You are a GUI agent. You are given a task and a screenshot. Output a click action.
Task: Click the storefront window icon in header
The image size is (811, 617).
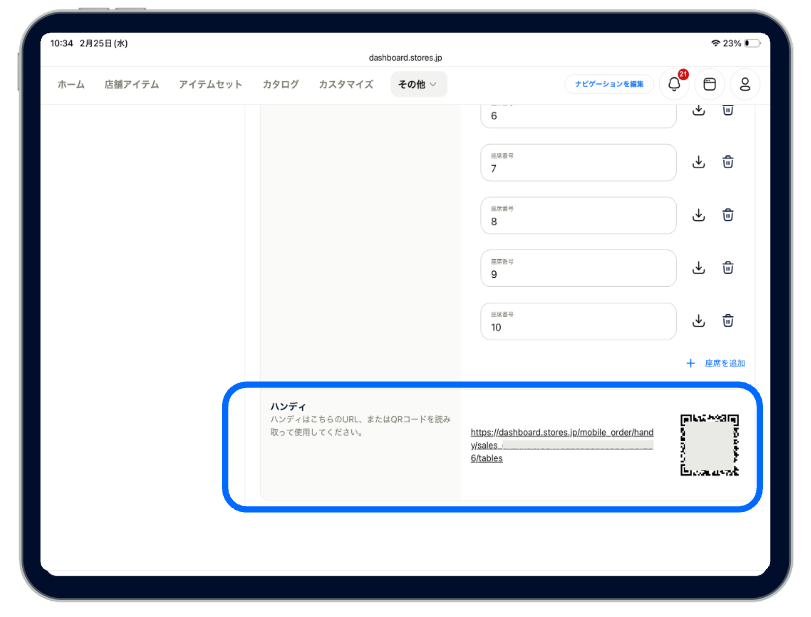(709, 85)
